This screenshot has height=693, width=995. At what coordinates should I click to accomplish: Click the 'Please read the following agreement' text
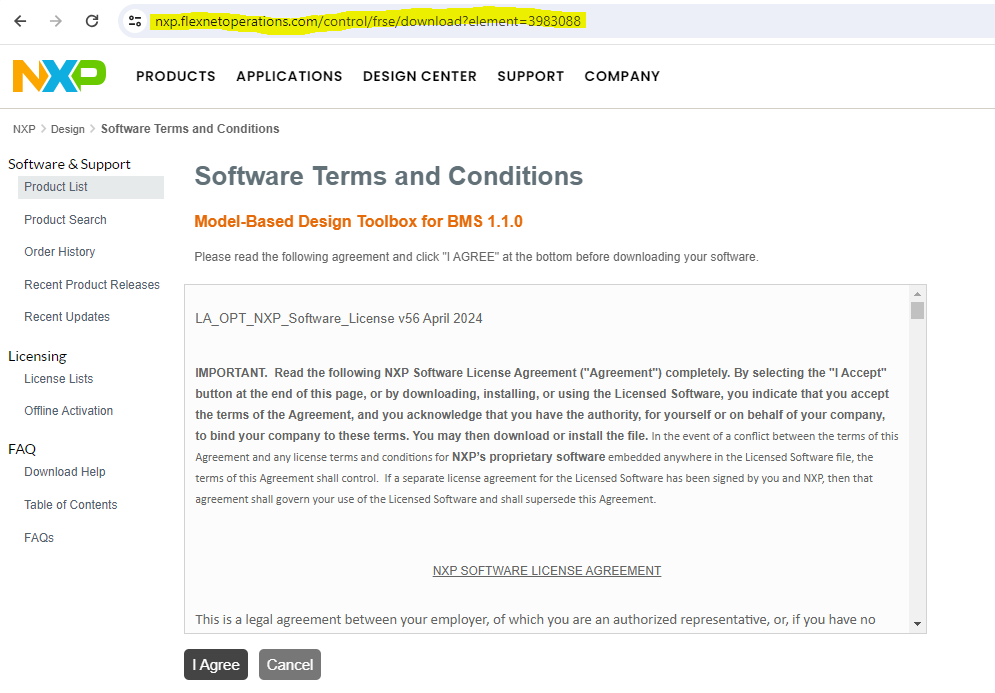[x=477, y=257]
